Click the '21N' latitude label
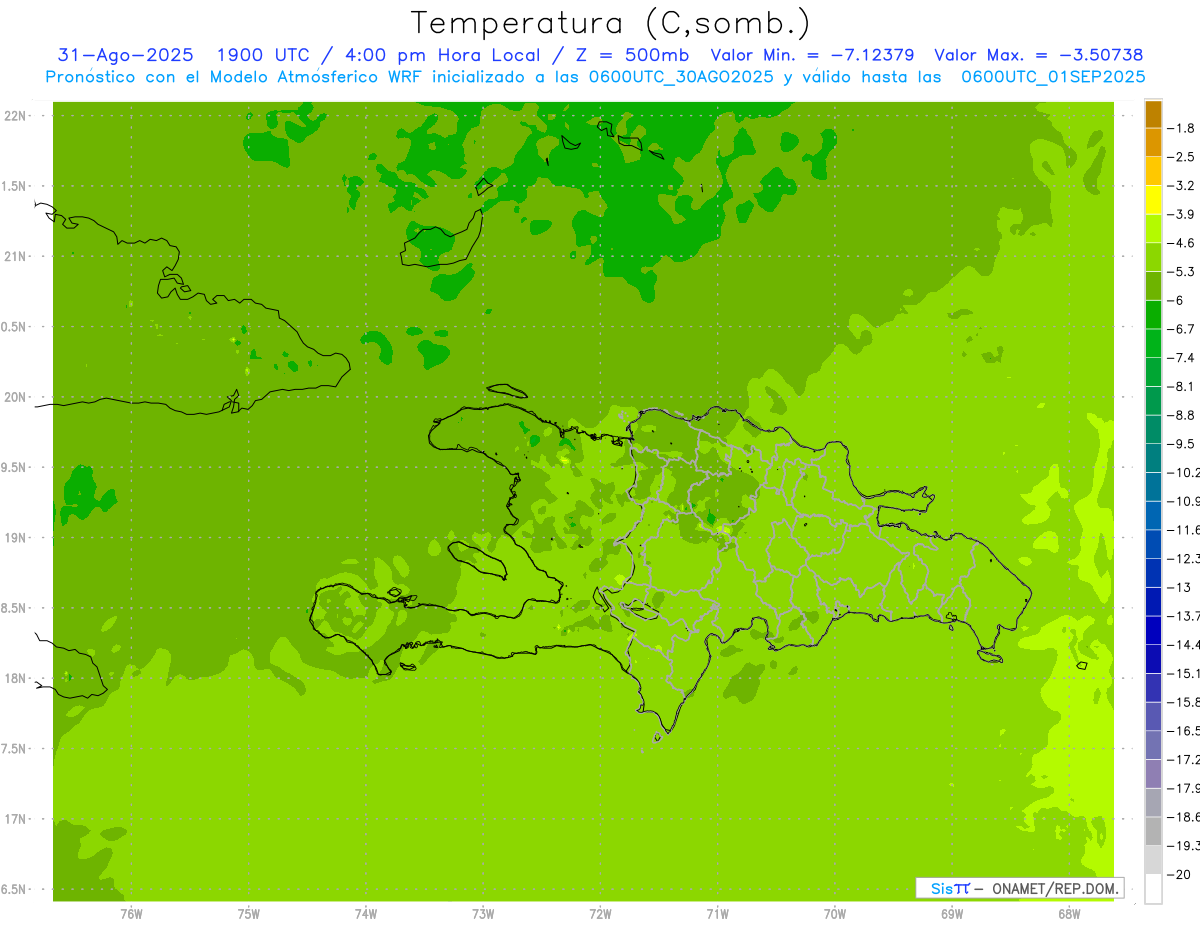Viewport: 1200px width, 927px height. 16,256
